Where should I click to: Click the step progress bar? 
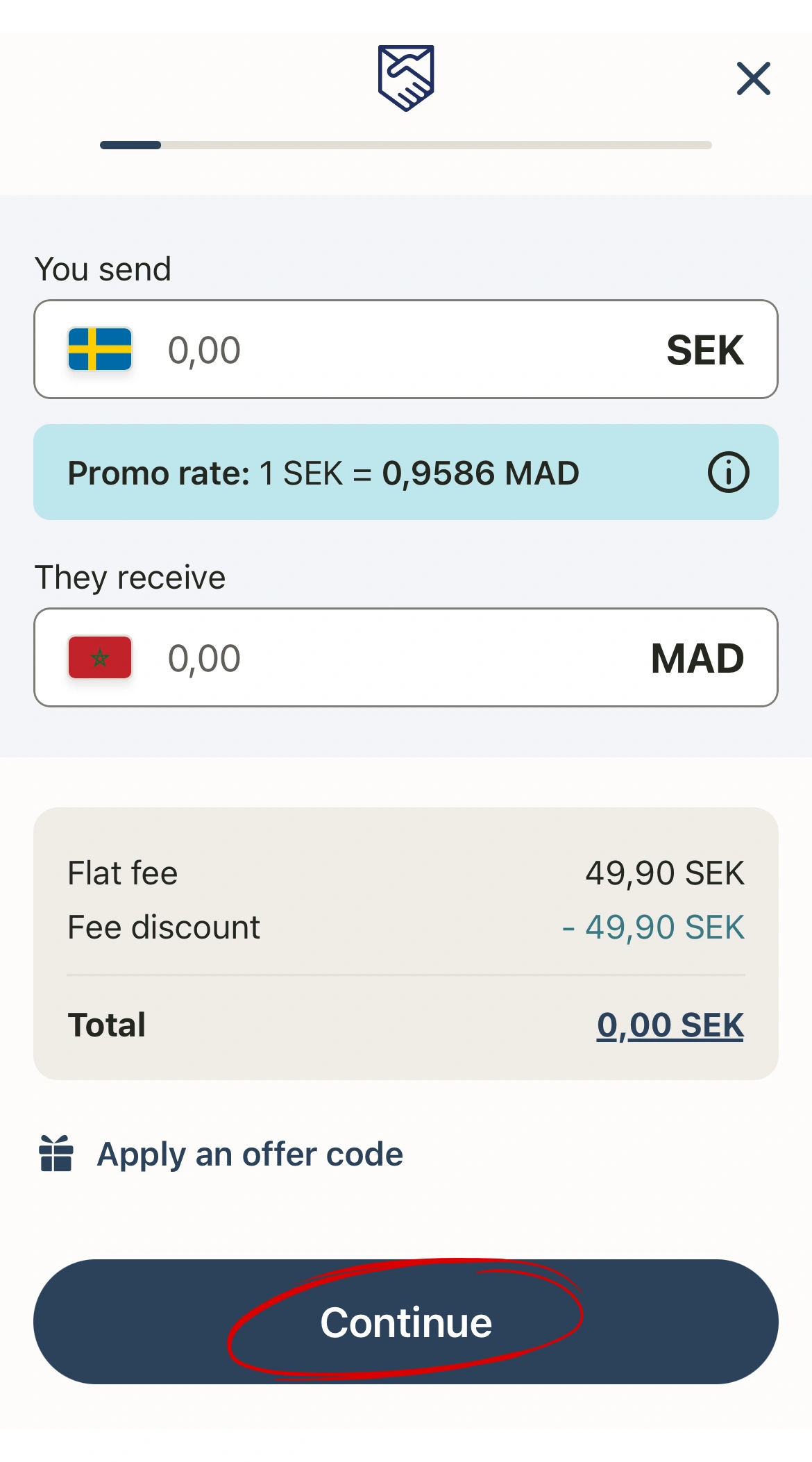(x=406, y=145)
